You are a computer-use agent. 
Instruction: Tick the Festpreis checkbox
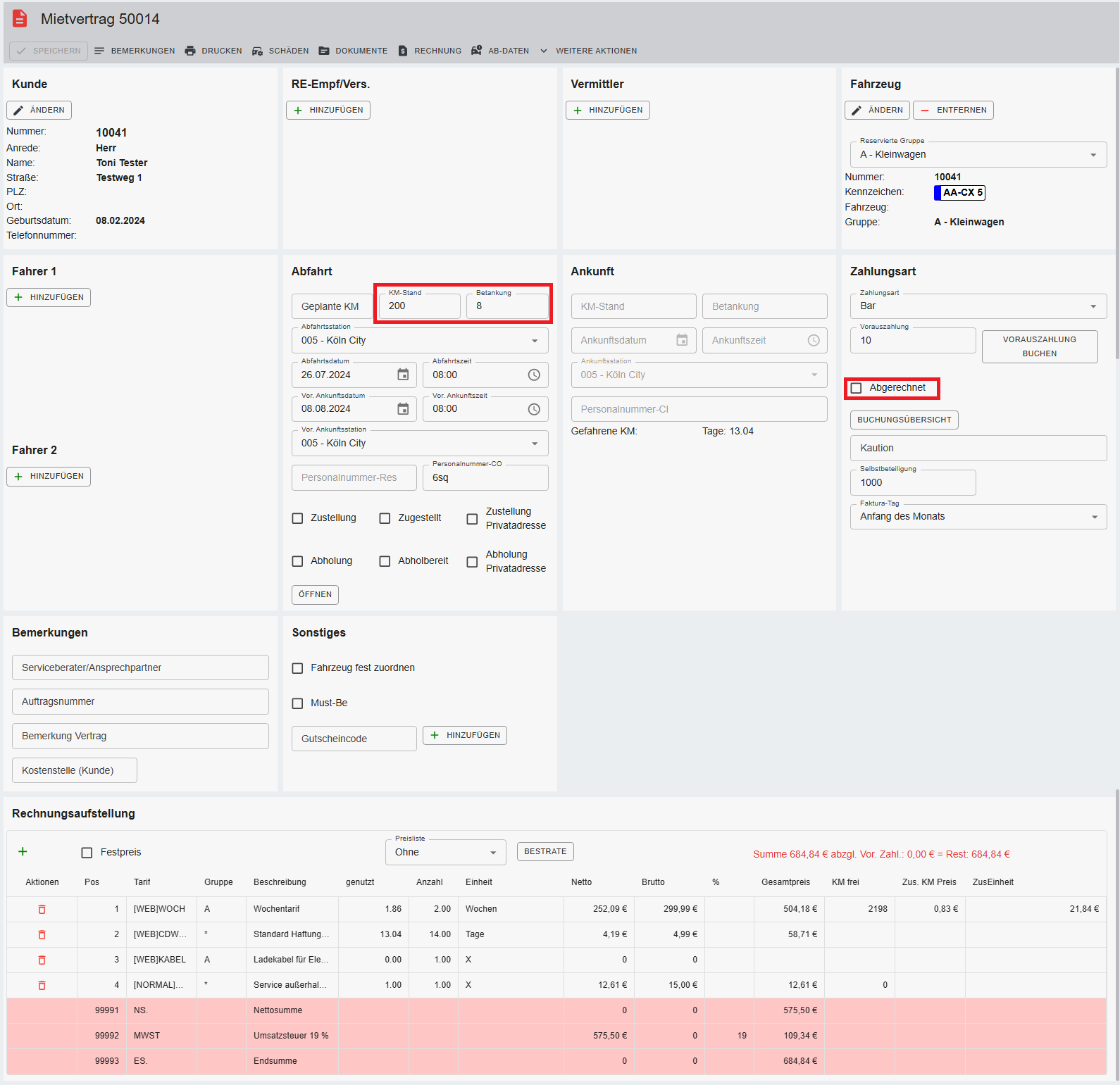(87, 853)
